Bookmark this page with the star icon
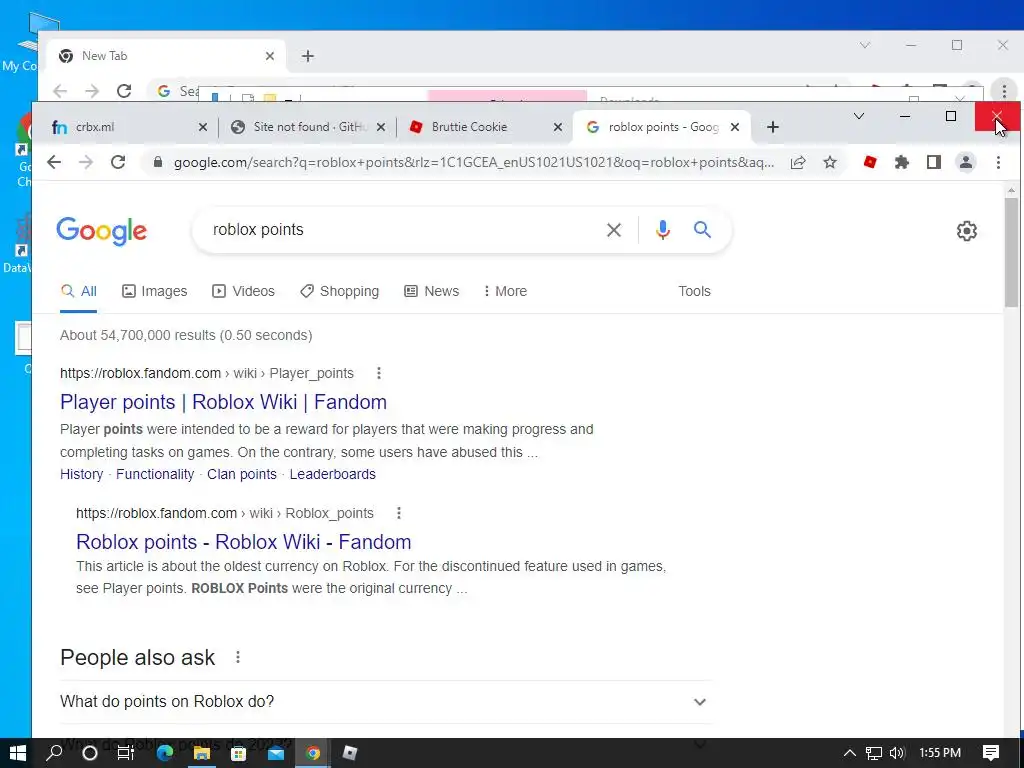The height and width of the screenshot is (768, 1024). tap(829, 162)
